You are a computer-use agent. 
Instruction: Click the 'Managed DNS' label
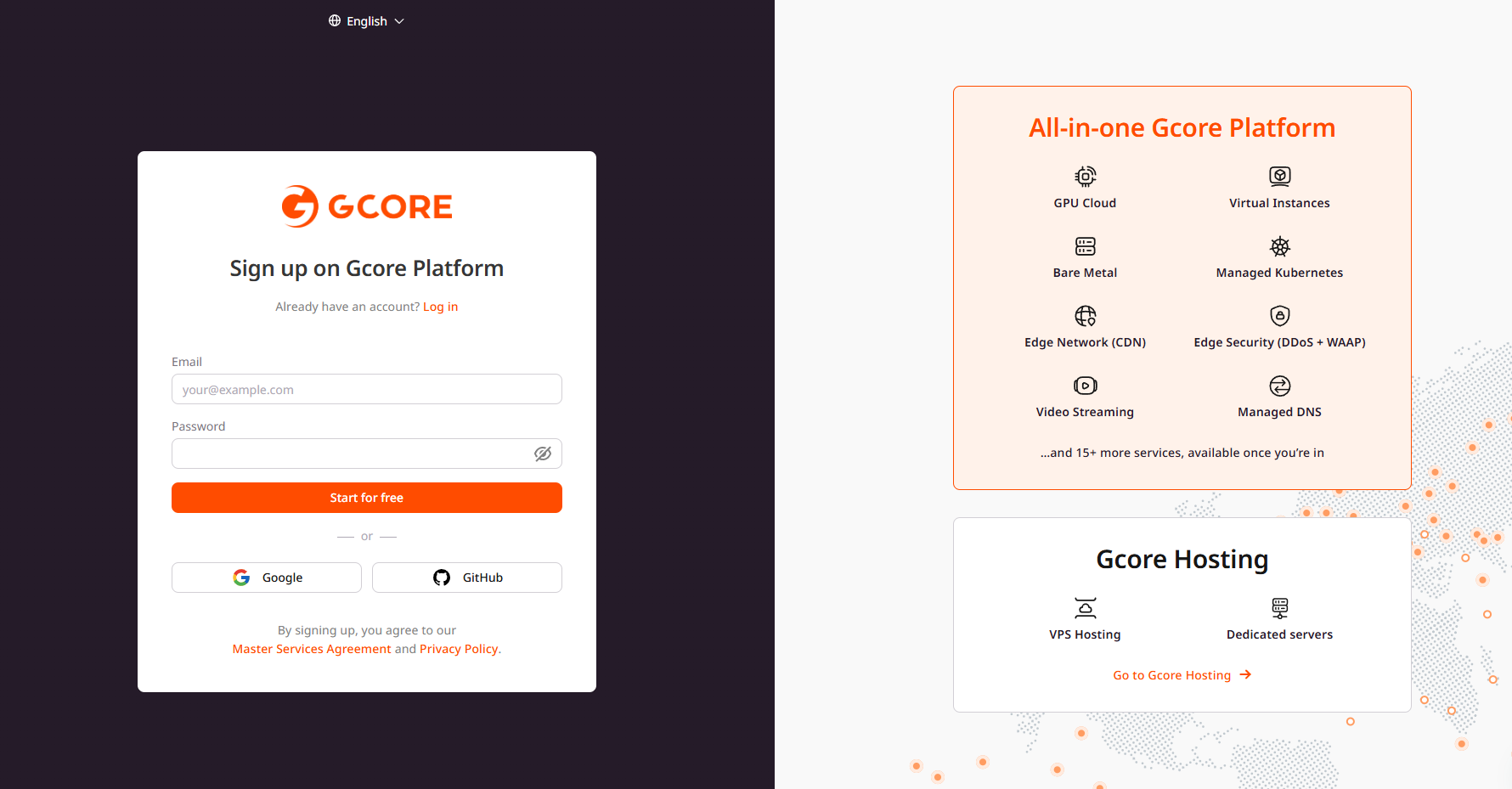click(x=1280, y=412)
